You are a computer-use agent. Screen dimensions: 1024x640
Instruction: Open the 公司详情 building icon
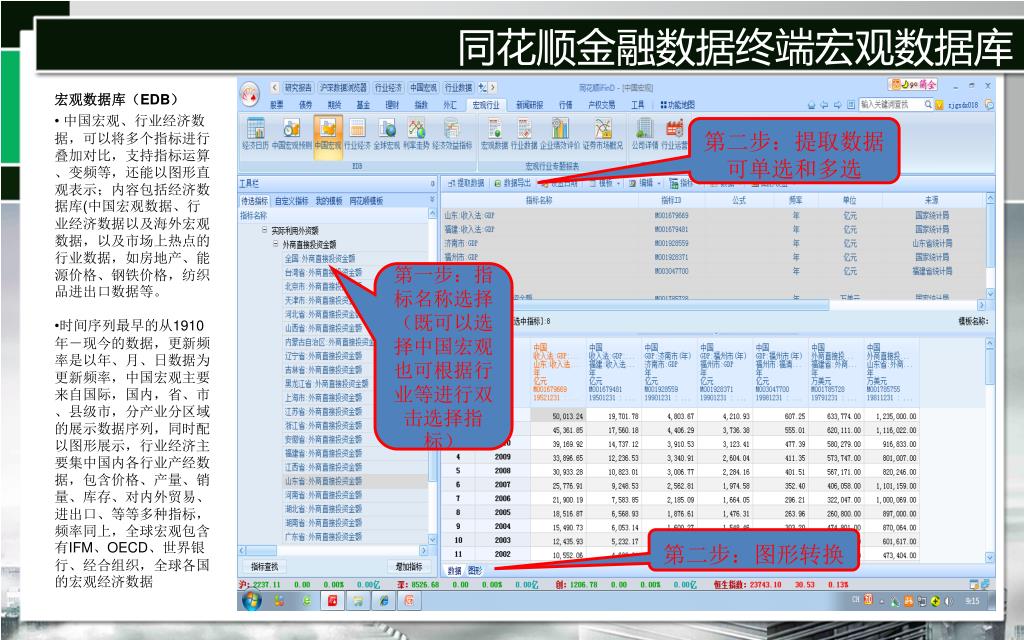point(645,133)
